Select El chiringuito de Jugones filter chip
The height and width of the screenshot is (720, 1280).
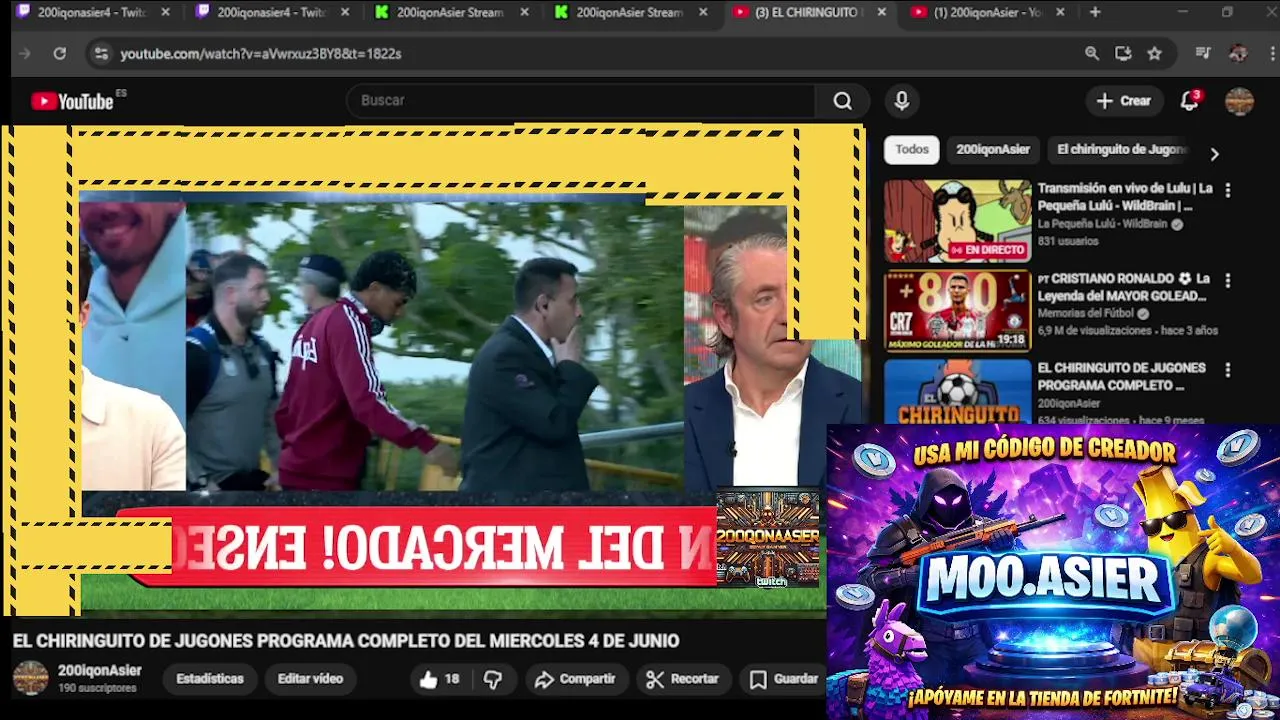click(1121, 150)
